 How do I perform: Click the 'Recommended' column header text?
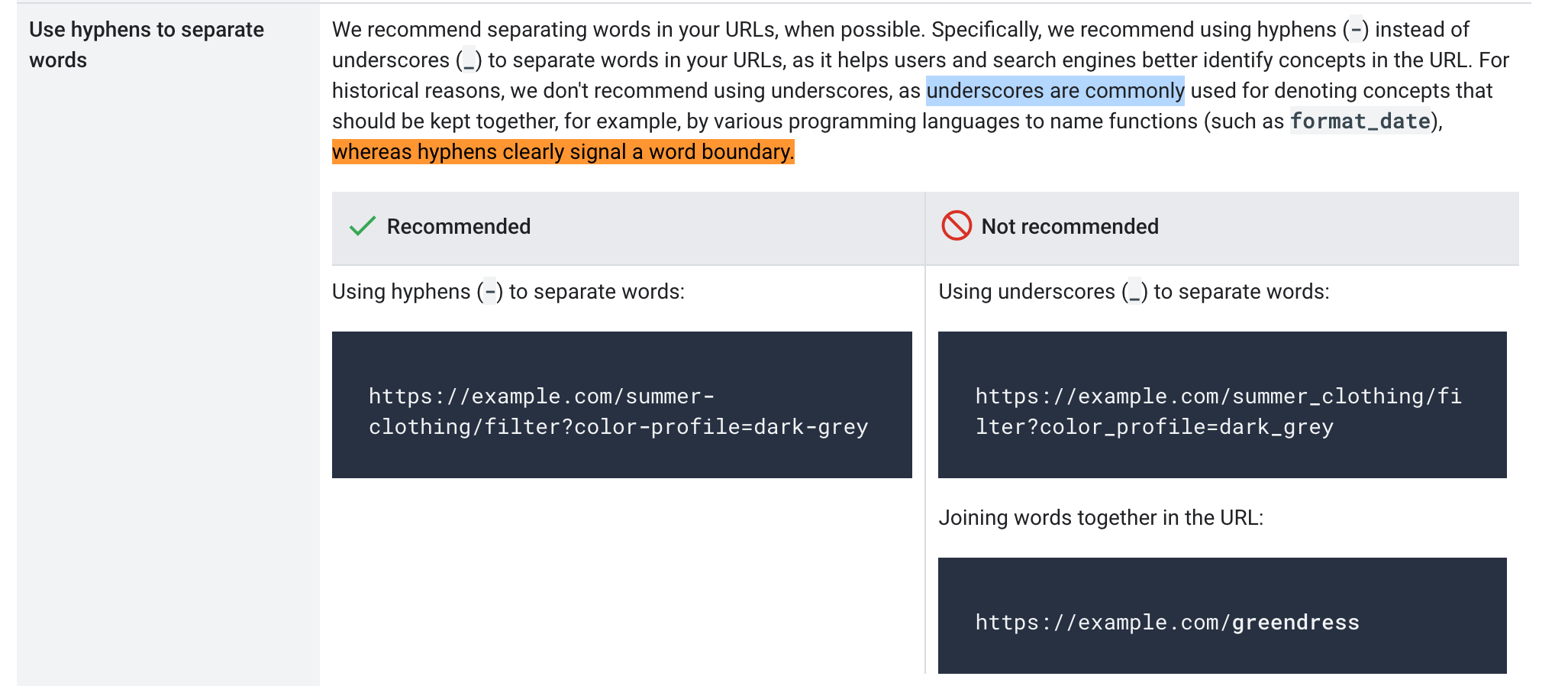coord(458,226)
